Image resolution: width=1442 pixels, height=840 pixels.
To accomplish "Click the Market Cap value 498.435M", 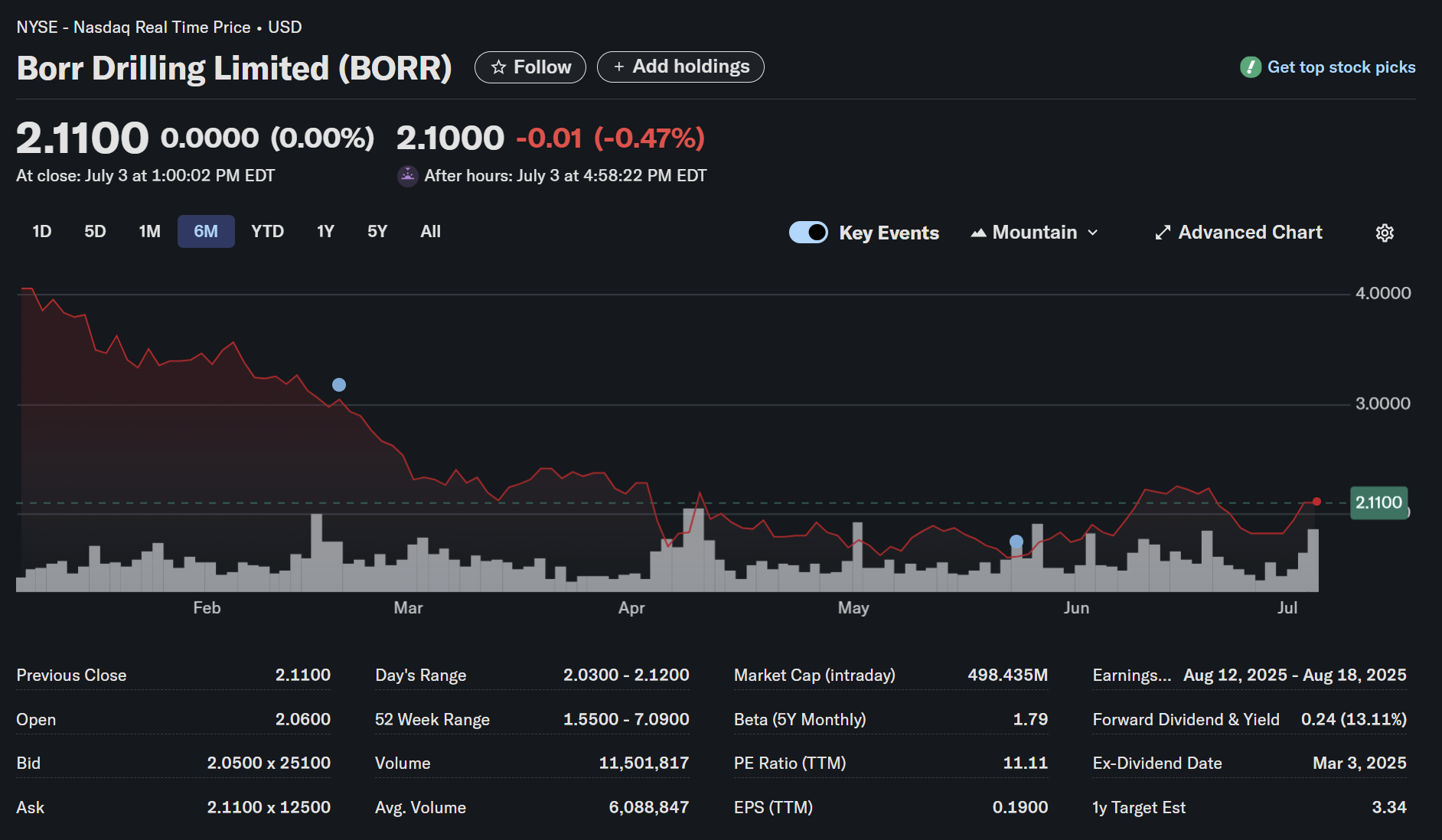I will (x=1008, y=676).
